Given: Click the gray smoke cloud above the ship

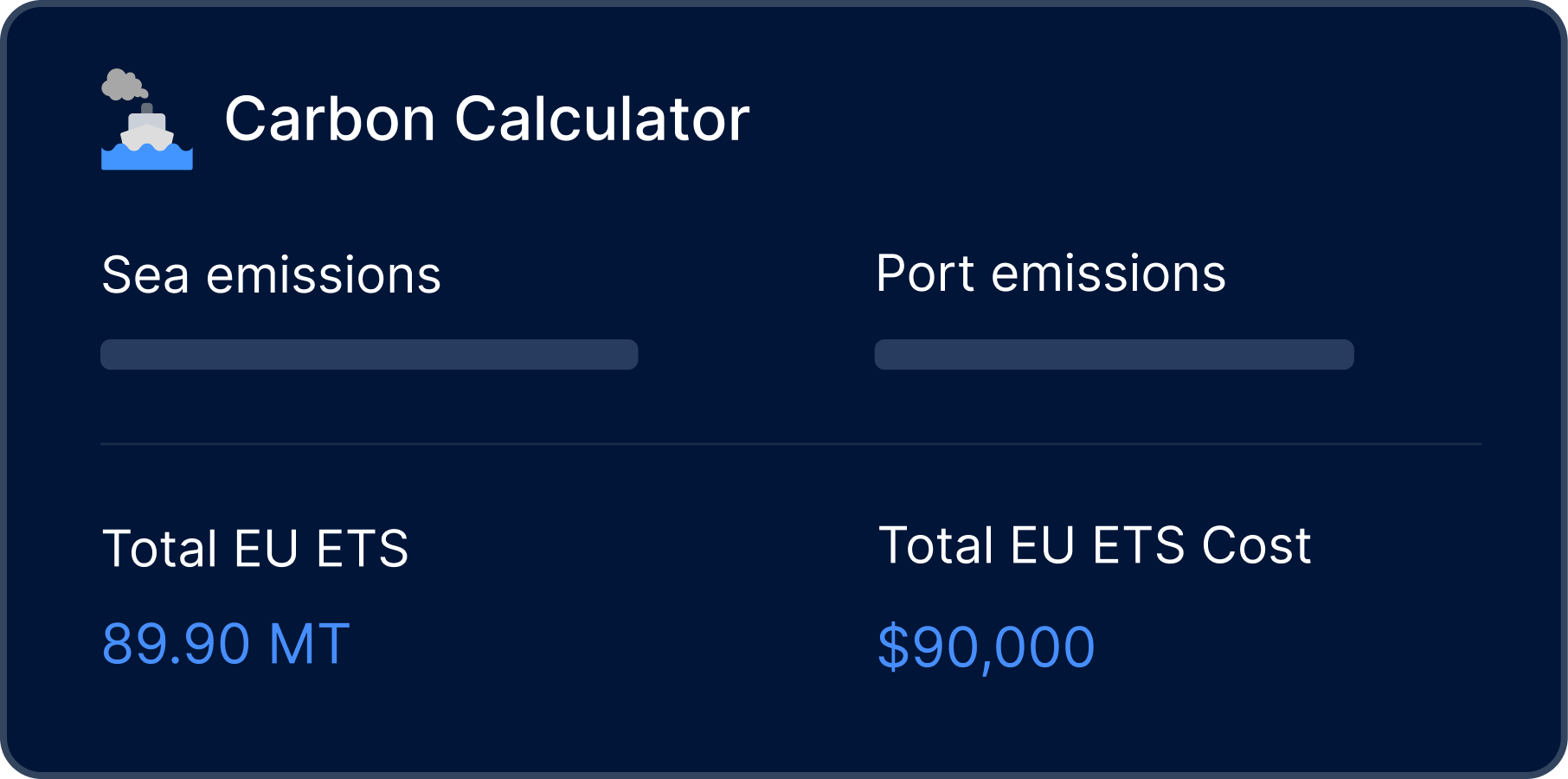Looking at the screenshot, I should (123, 85).
